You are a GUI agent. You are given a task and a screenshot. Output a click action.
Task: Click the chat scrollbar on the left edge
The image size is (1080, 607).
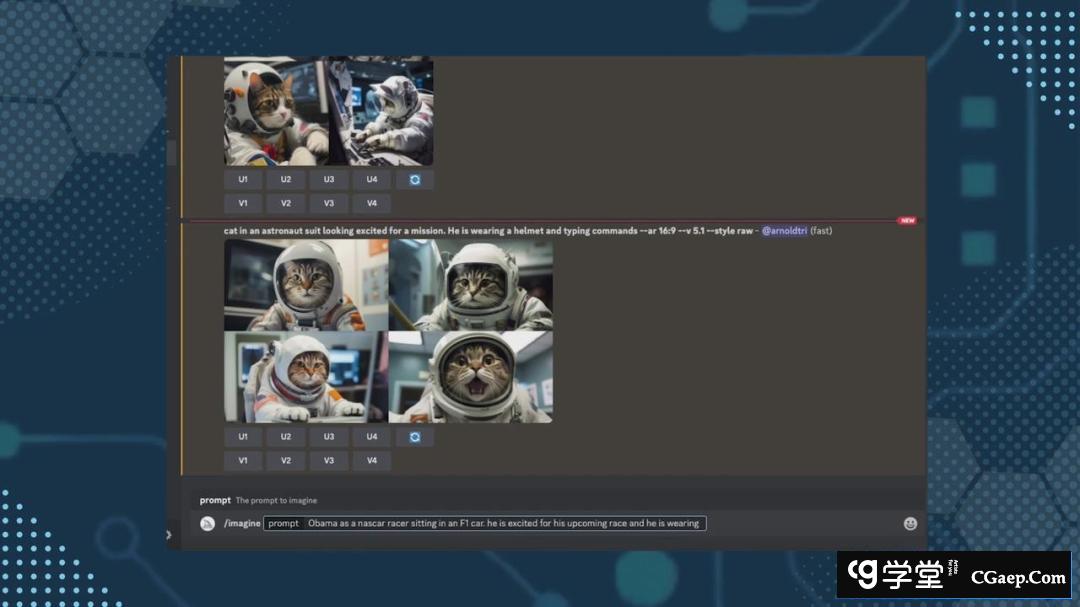click(171, 152)
